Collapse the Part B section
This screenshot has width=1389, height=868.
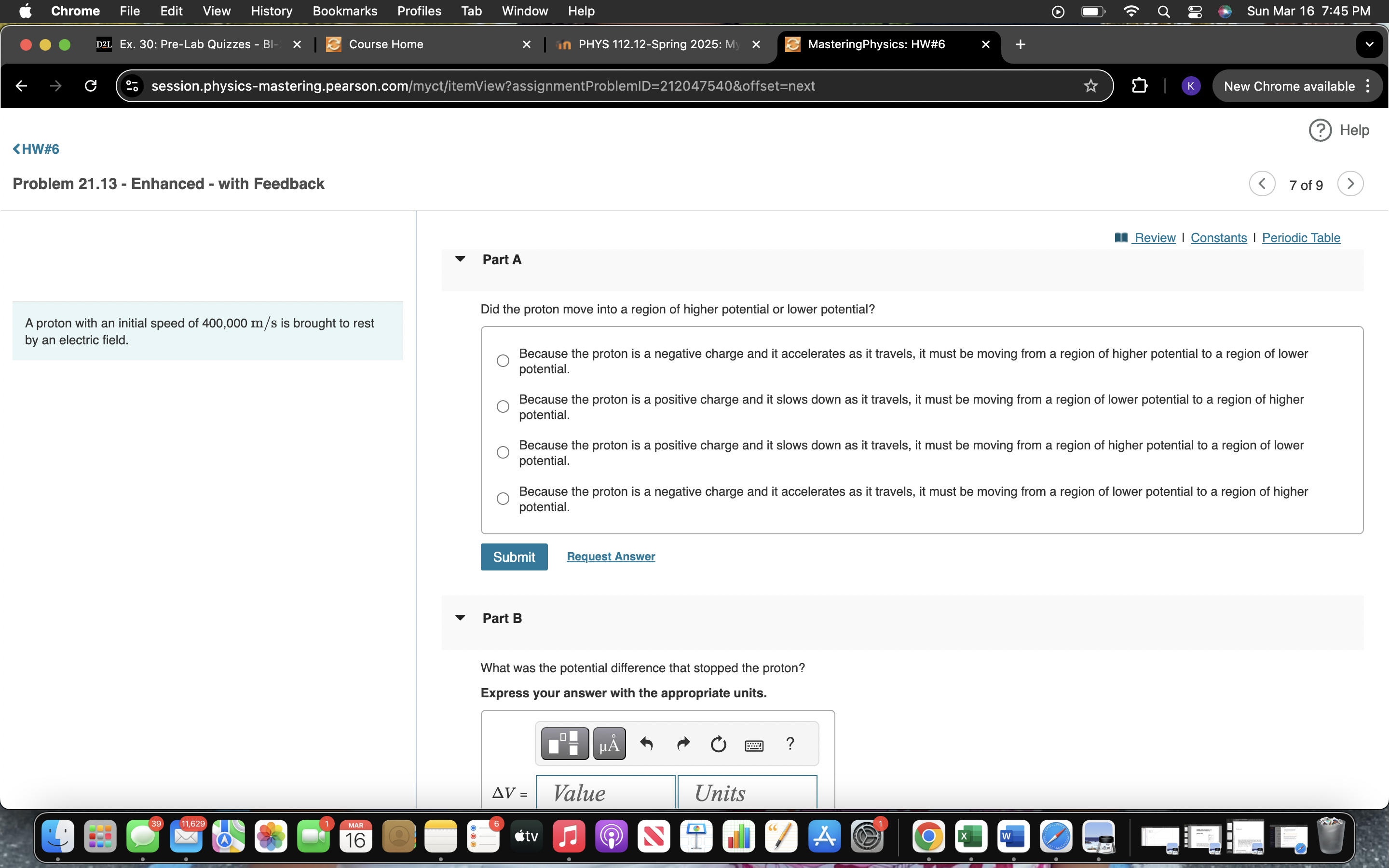(x=460, y=617)
